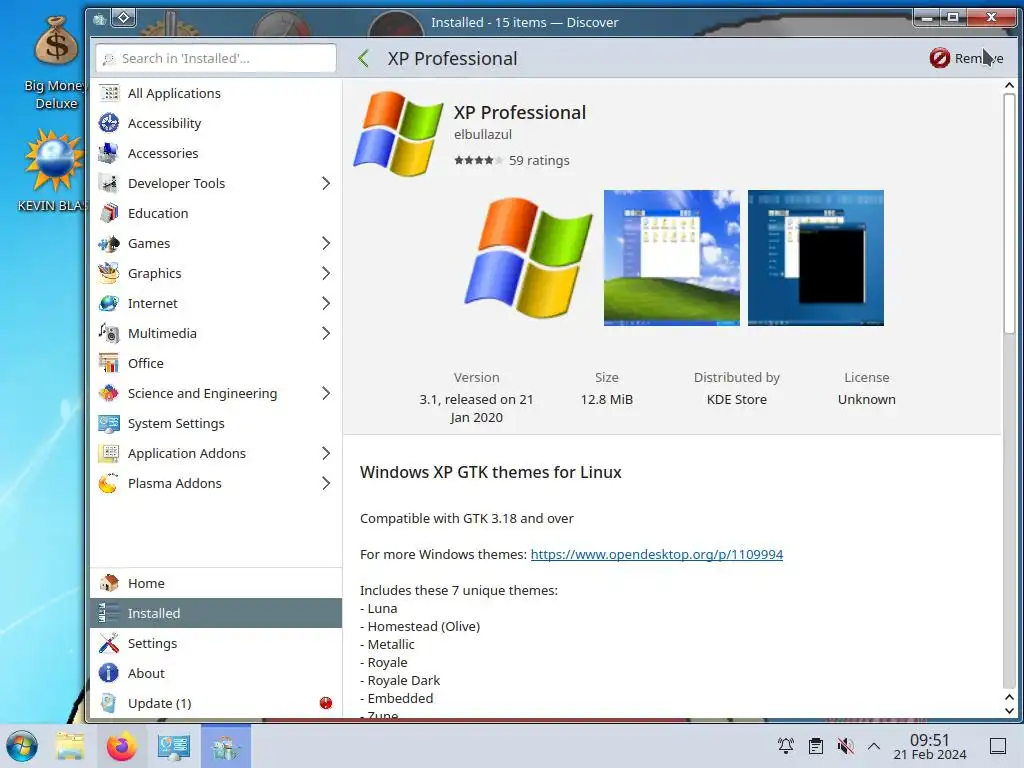Click Science and Engineering icon
This screenshot has width=1024, height=768.
pyautogui.click(x=109, y=394)
